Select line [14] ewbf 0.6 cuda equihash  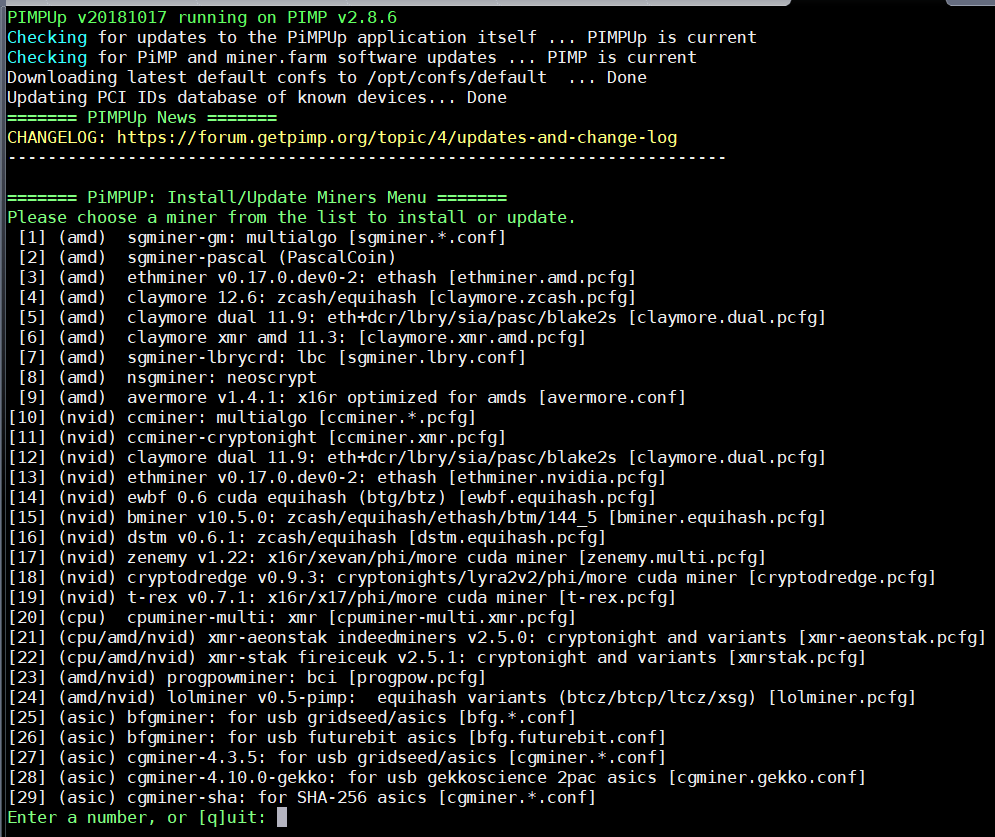[x=332, y=498]
